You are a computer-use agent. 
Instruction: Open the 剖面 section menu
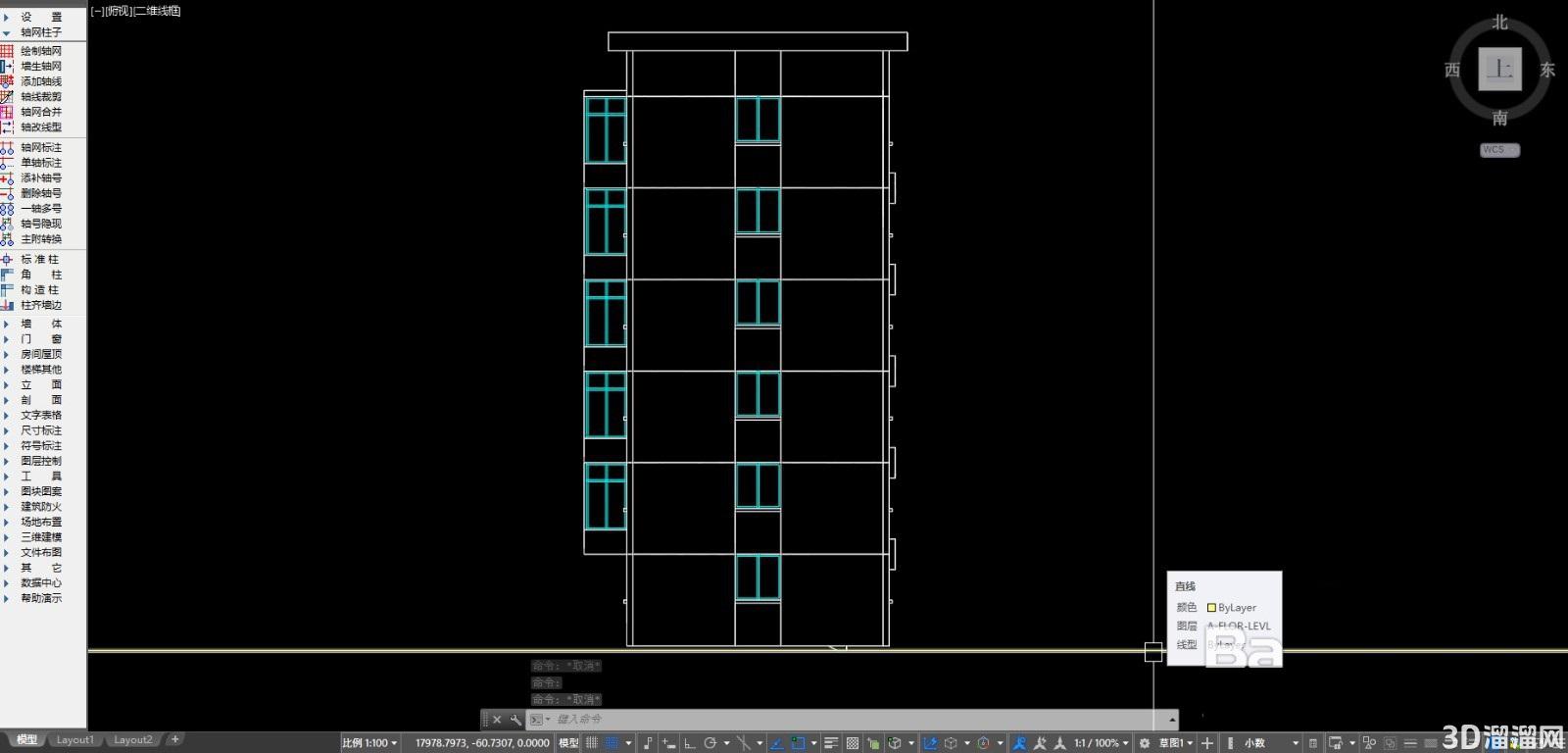pyautogui.click(x=40, y=400)
